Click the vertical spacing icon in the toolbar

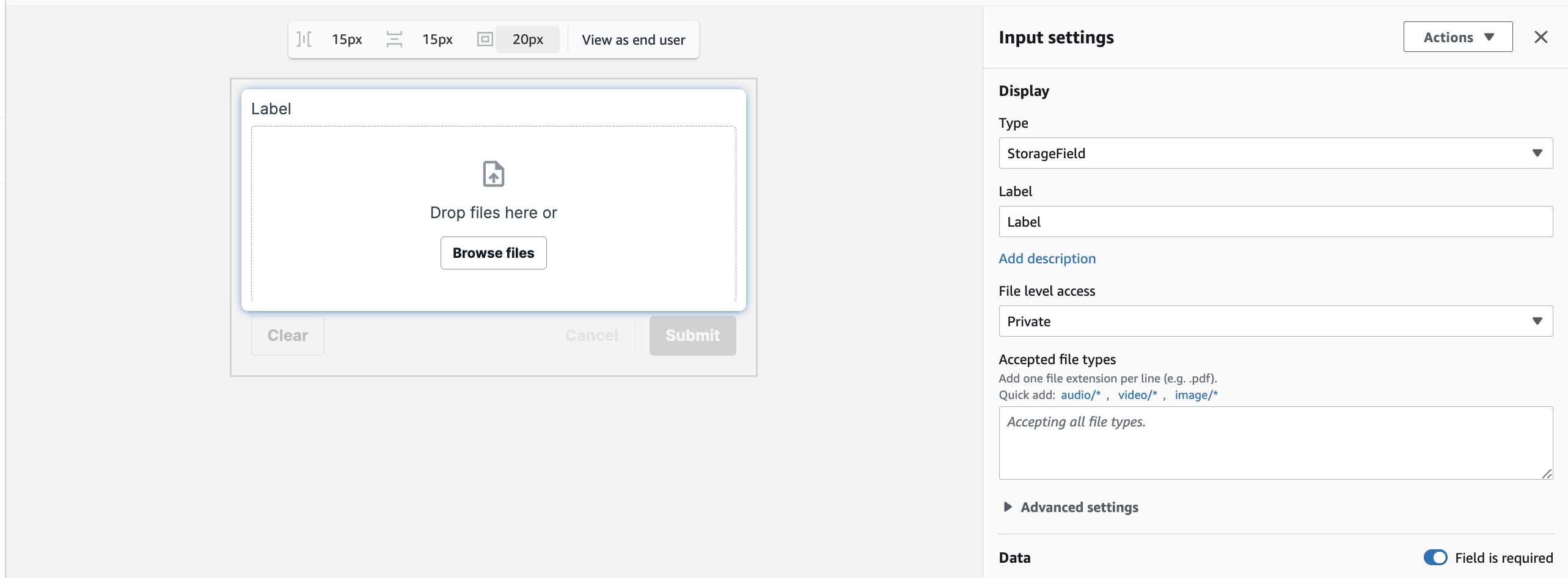click(x=395, y=39)
